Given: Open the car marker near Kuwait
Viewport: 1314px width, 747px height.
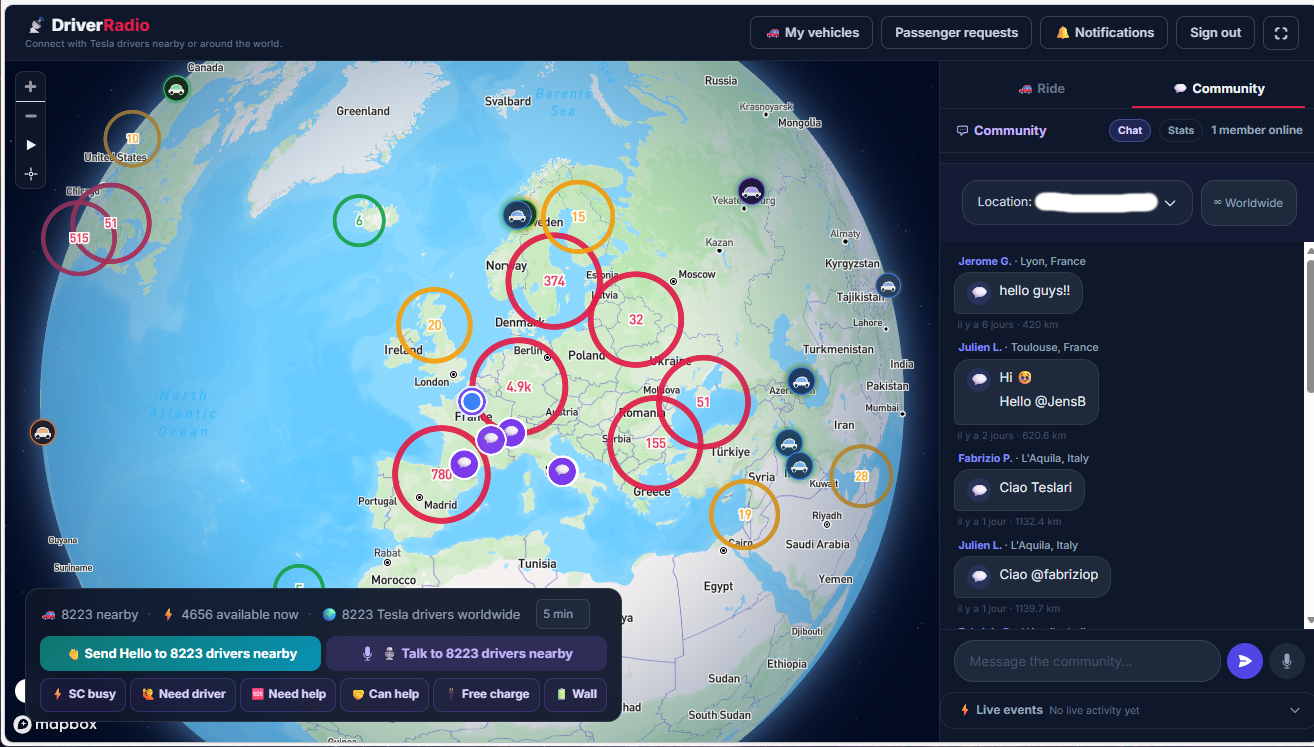Looking at the screenshot, I should pyautogui.click(x=798, y=466).
